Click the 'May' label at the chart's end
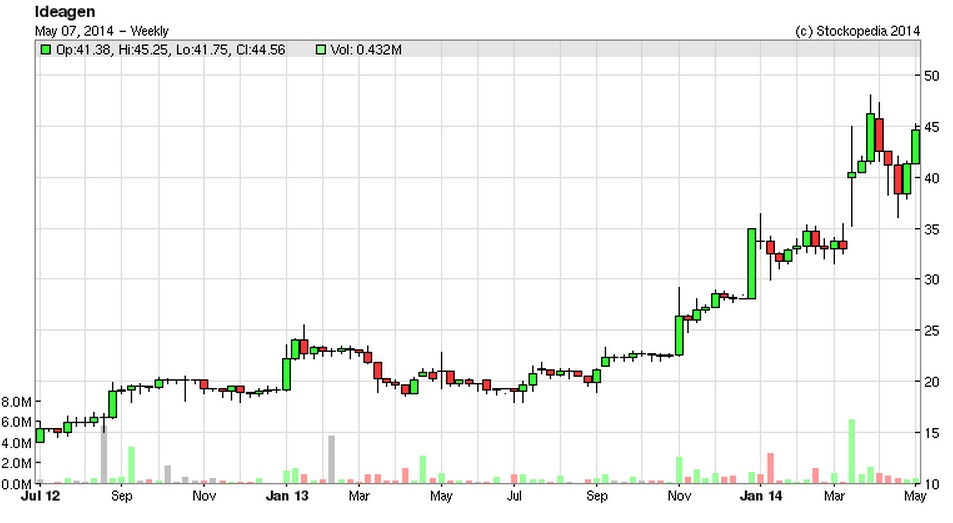 pyautogui.click(x=915, y=496)
